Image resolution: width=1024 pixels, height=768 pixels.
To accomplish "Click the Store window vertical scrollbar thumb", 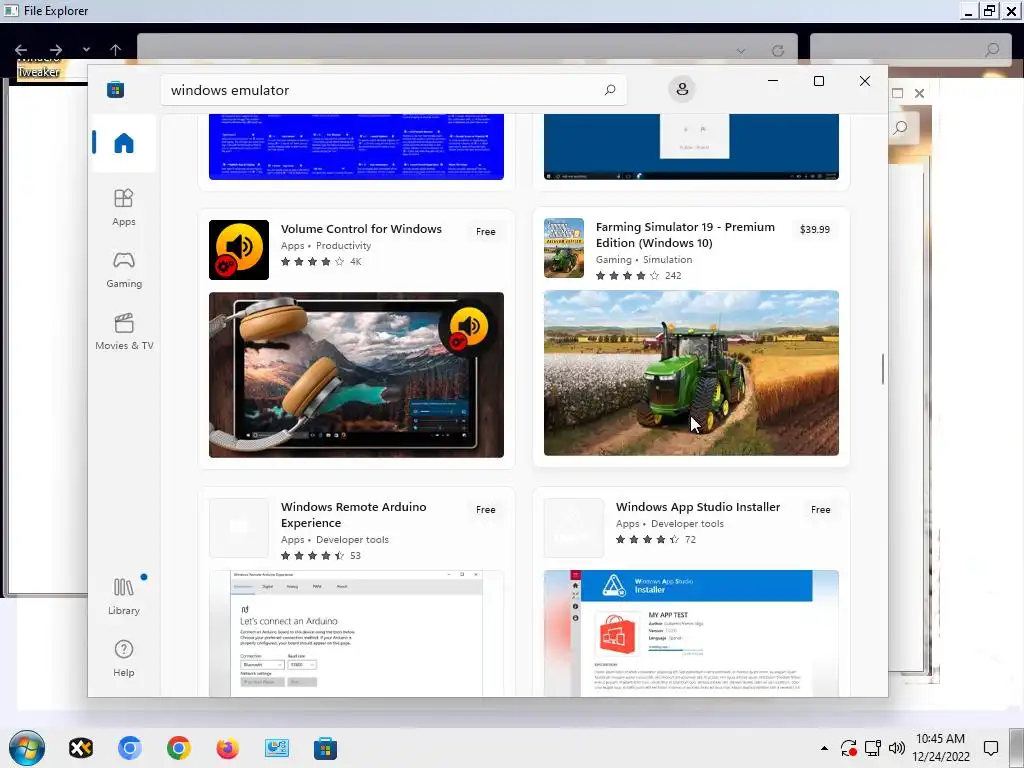I will coord(882,369).
